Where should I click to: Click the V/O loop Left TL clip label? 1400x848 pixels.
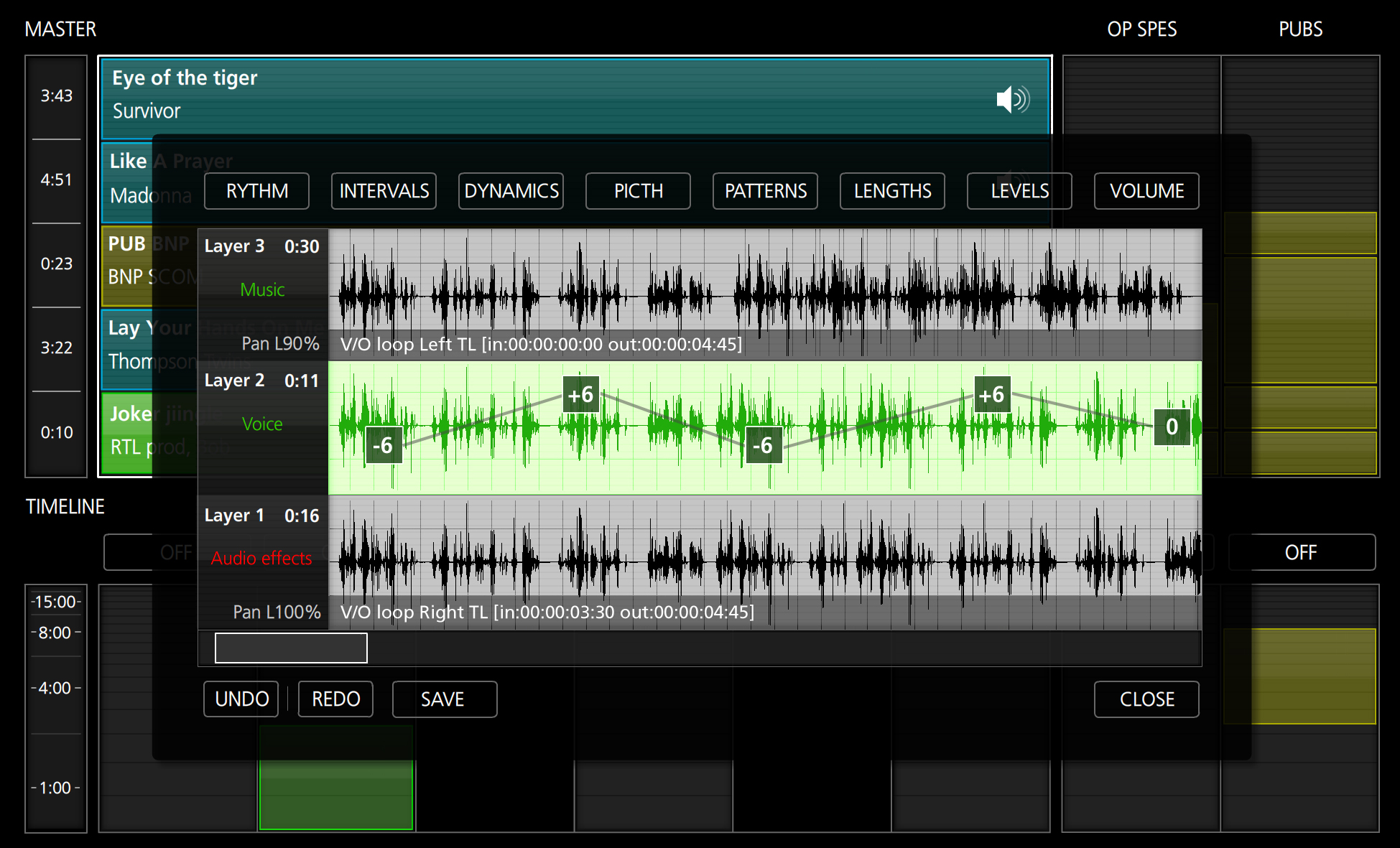541,344
